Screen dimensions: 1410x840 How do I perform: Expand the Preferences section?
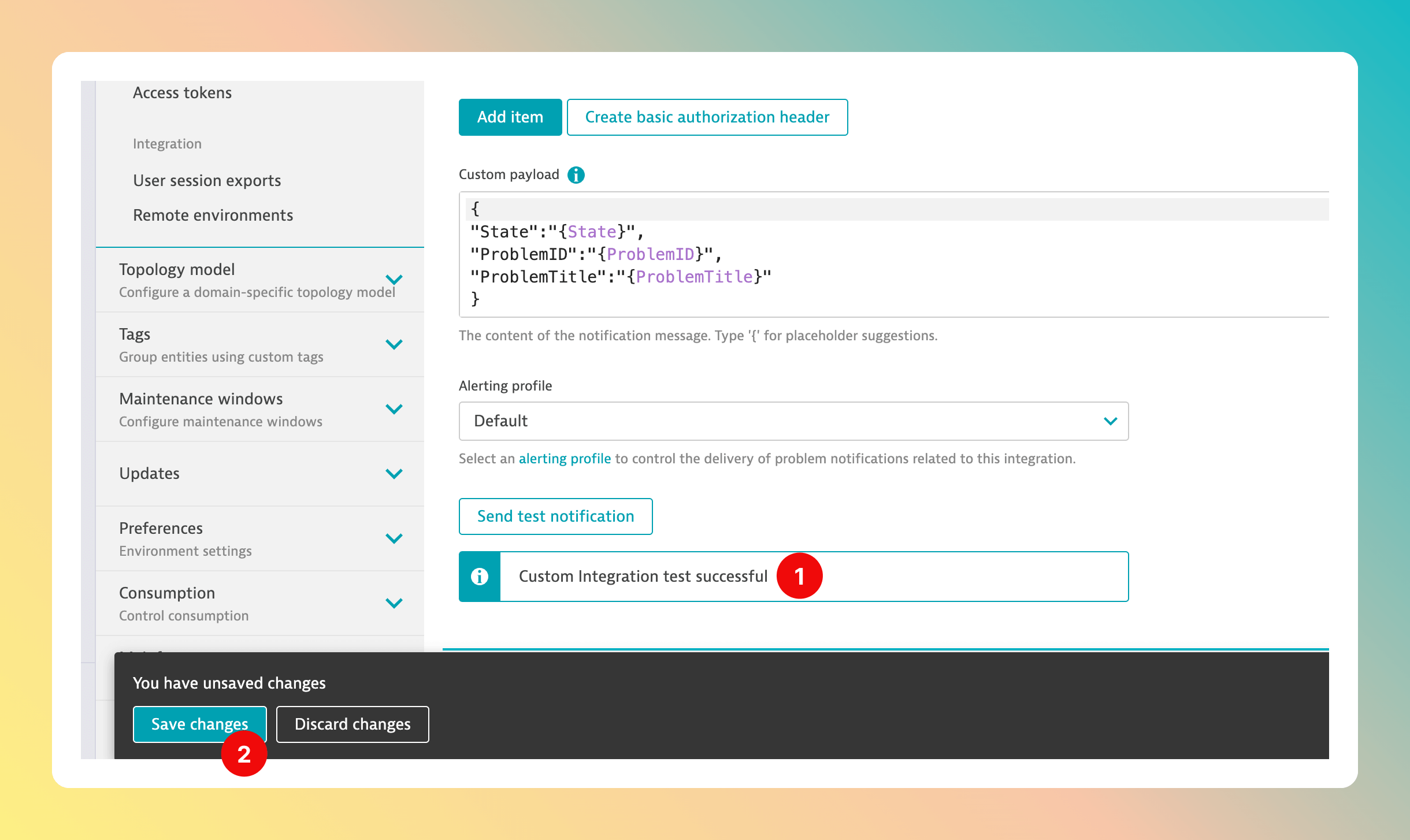pyautogui.click(x=394, y=539)
